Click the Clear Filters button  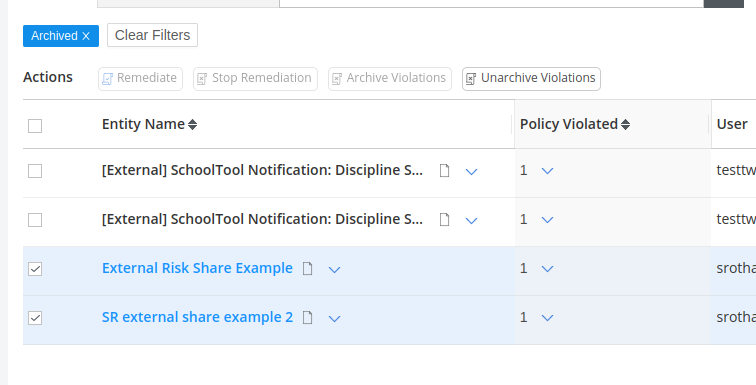pos(152,35)
